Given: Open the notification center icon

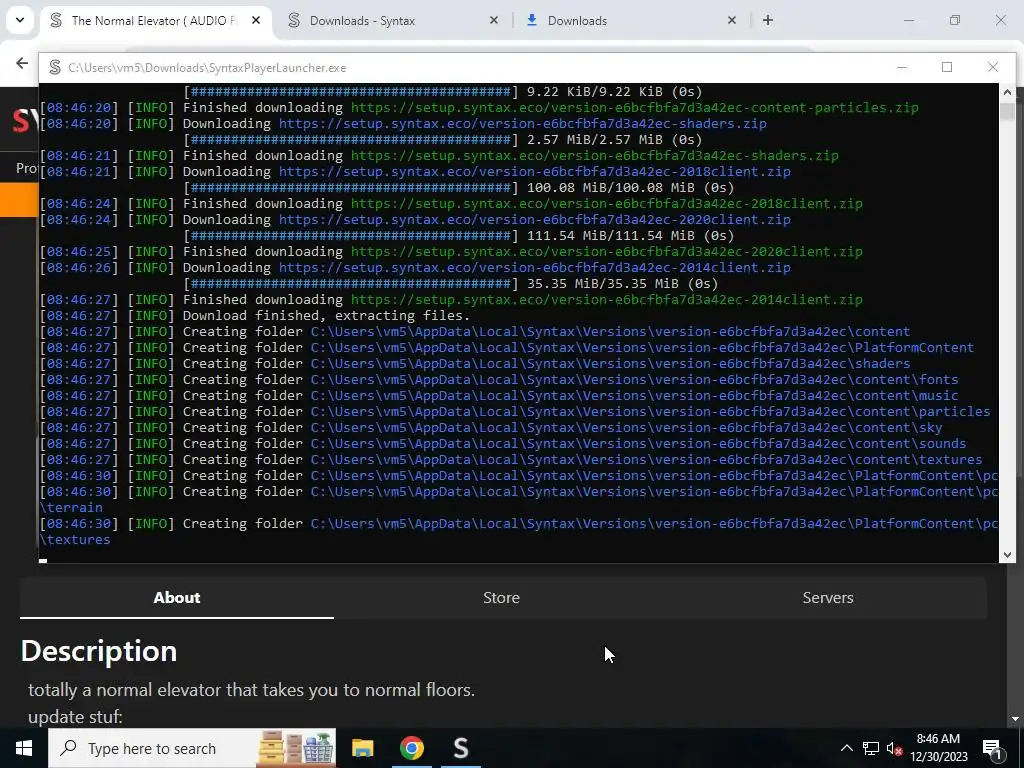Looking at the screenshot, I should (x=993, y=748).
